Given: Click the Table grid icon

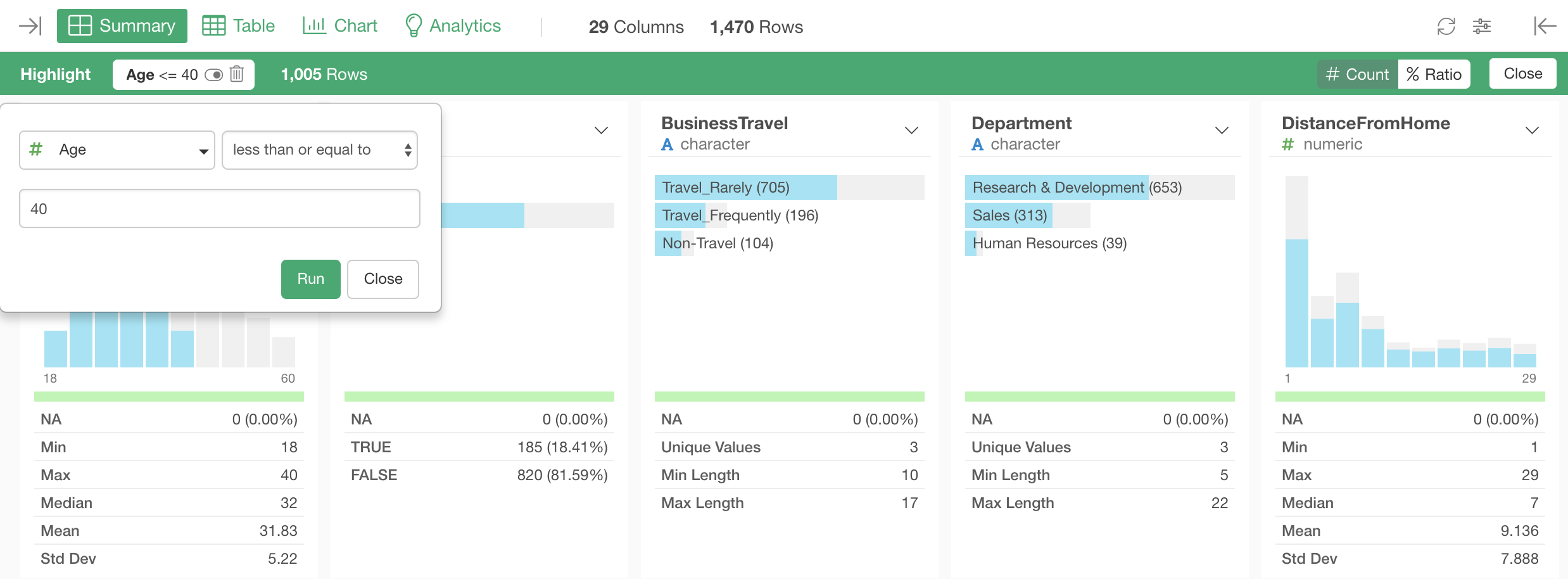Looking at the screenshot, I should pyautogui.click(x=213, y=26).
